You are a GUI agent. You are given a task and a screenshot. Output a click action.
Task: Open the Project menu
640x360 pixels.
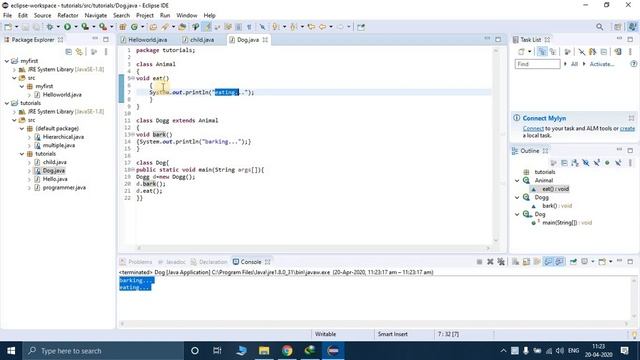(145, 16)
